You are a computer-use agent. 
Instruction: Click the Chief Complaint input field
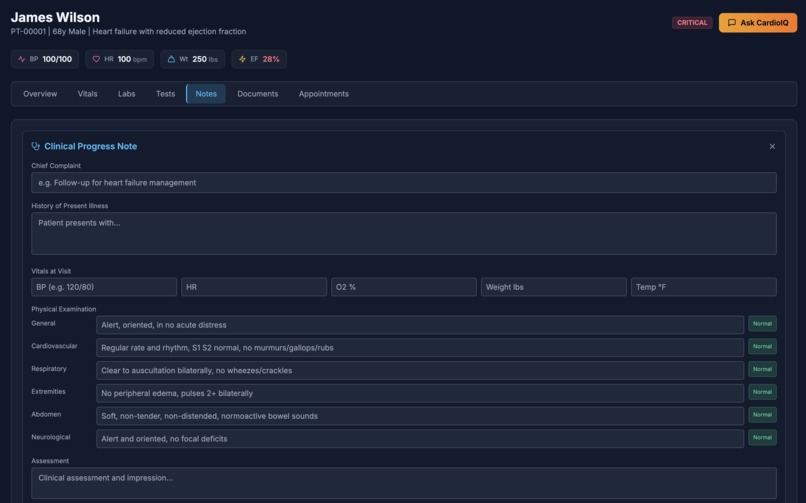coord(404,183)
